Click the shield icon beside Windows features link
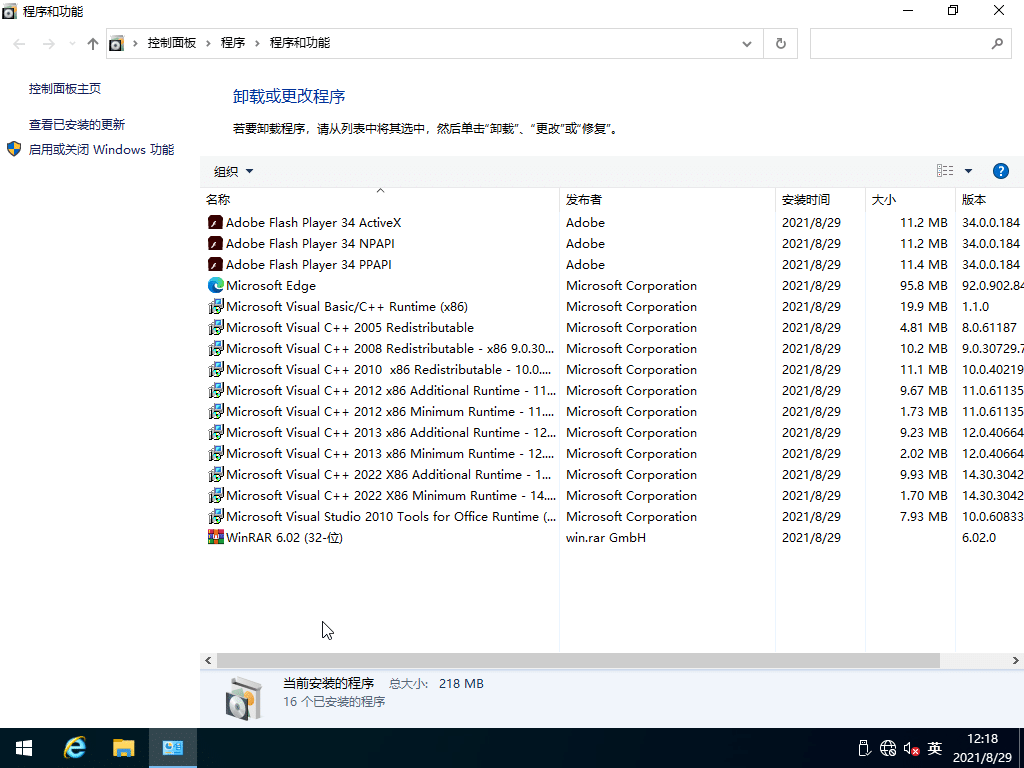Screen dimensions: 1024x768 14,149
